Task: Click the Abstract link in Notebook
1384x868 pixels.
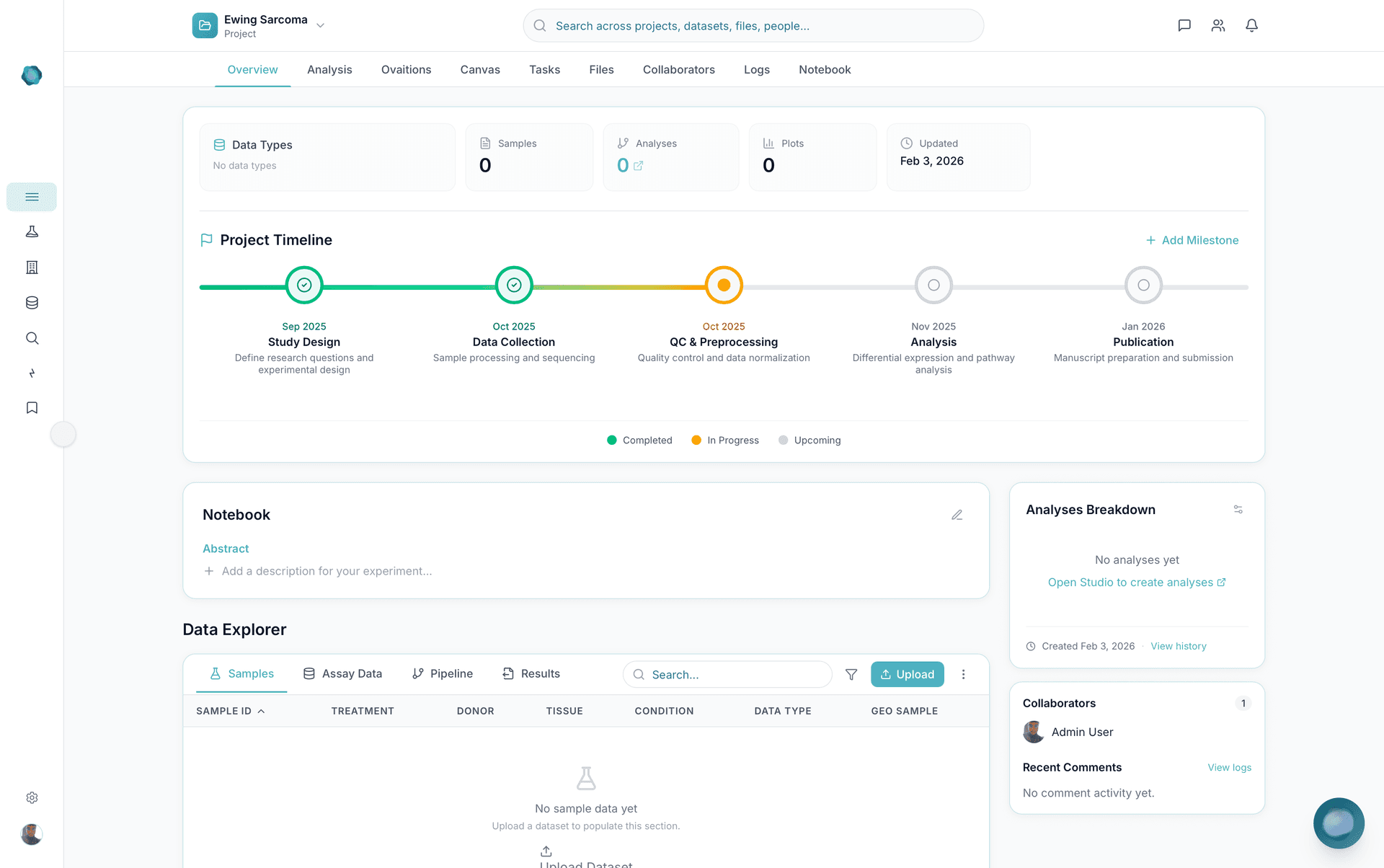Action: [226, 549]
